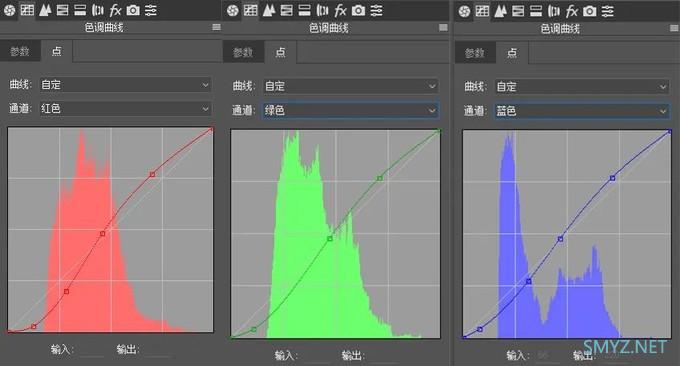The image size is (680, 366).
Task: Open Lens Corrections icon in green channel panel
Action: click(x=322, y=10)
